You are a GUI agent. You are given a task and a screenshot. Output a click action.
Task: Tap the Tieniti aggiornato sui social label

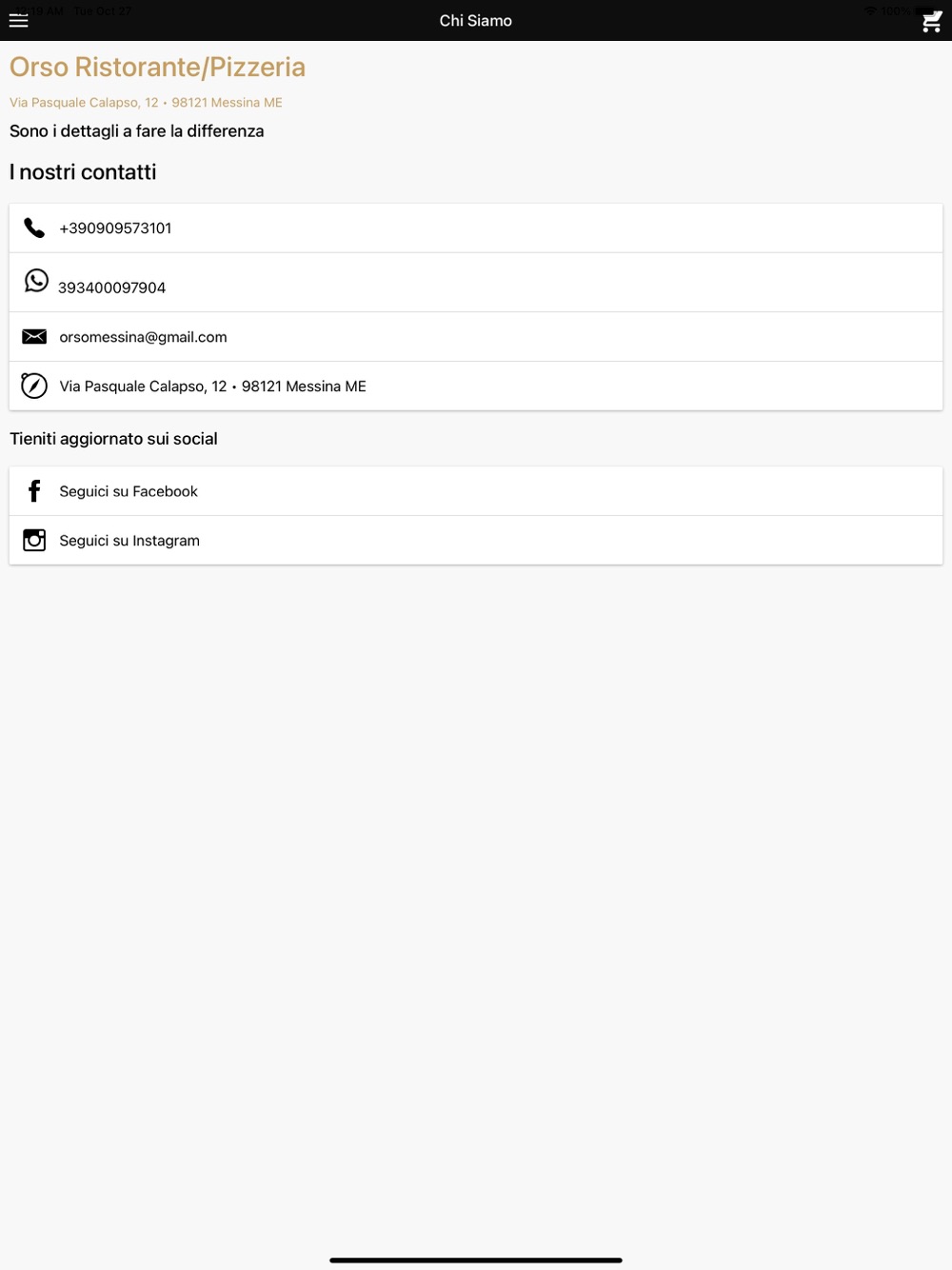113,439
